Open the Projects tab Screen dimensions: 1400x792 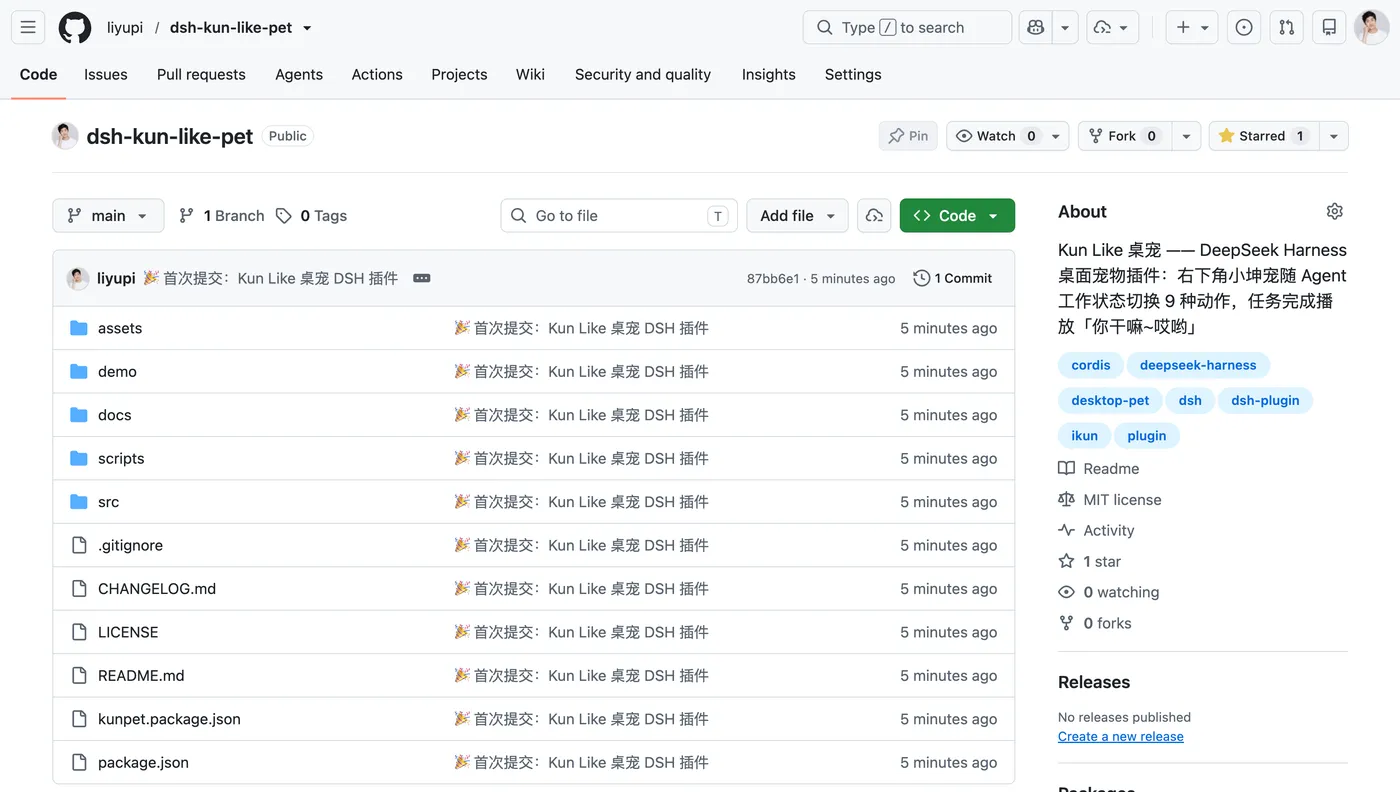pos(459,74)
